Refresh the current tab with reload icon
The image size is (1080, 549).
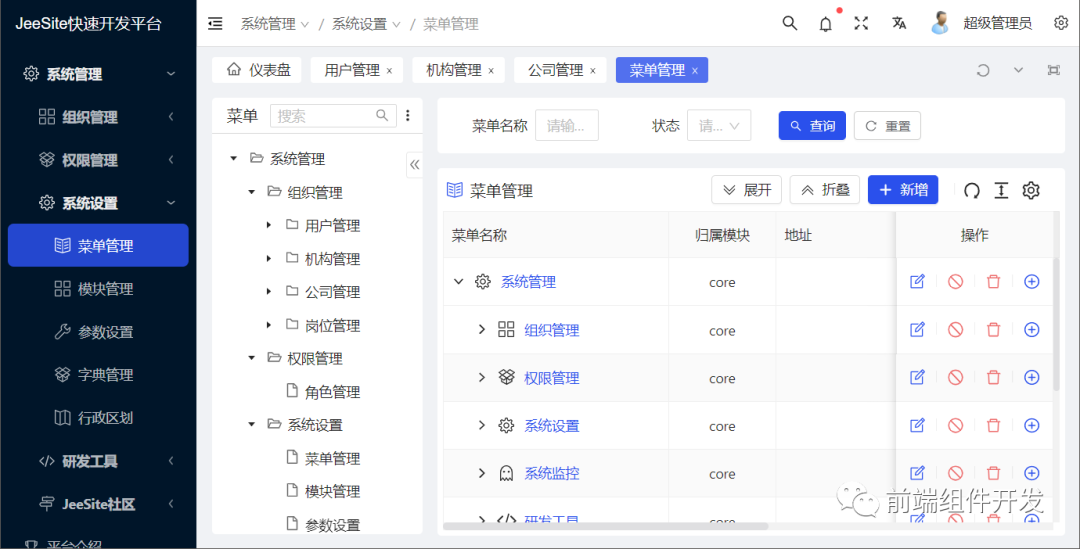983,70
